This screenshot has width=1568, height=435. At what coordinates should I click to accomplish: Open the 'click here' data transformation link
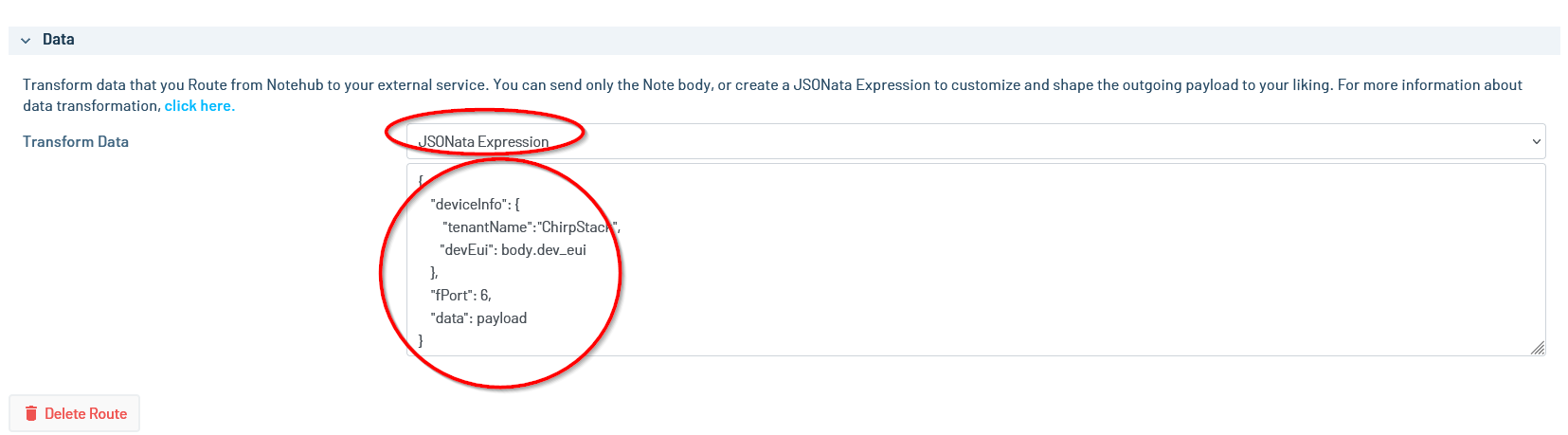point(199,106)
